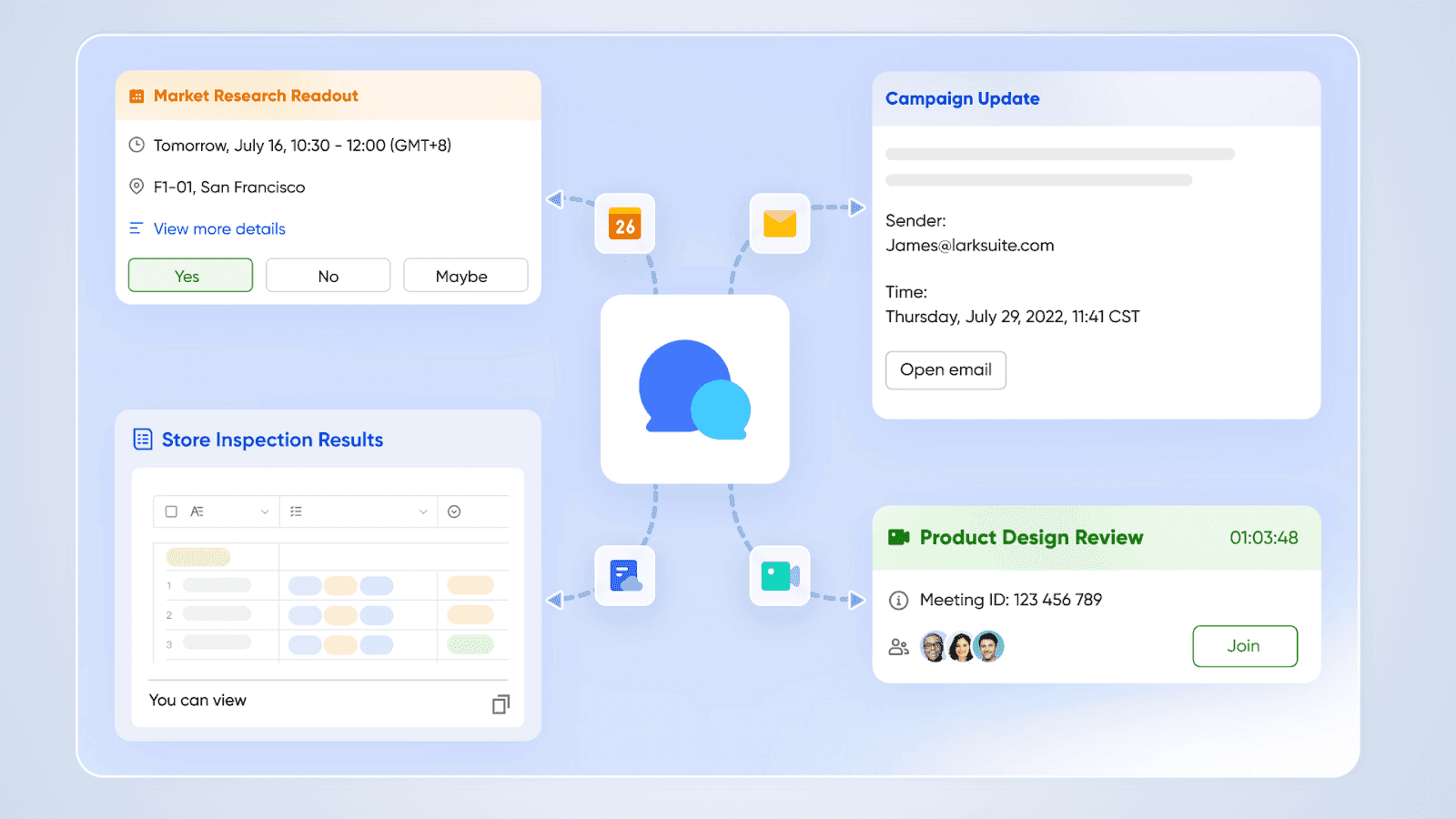The height and width of the screenshot is (819, 1456).
Task: Click the leftmost participant avatar thumbnail
Action: [934, 646]
